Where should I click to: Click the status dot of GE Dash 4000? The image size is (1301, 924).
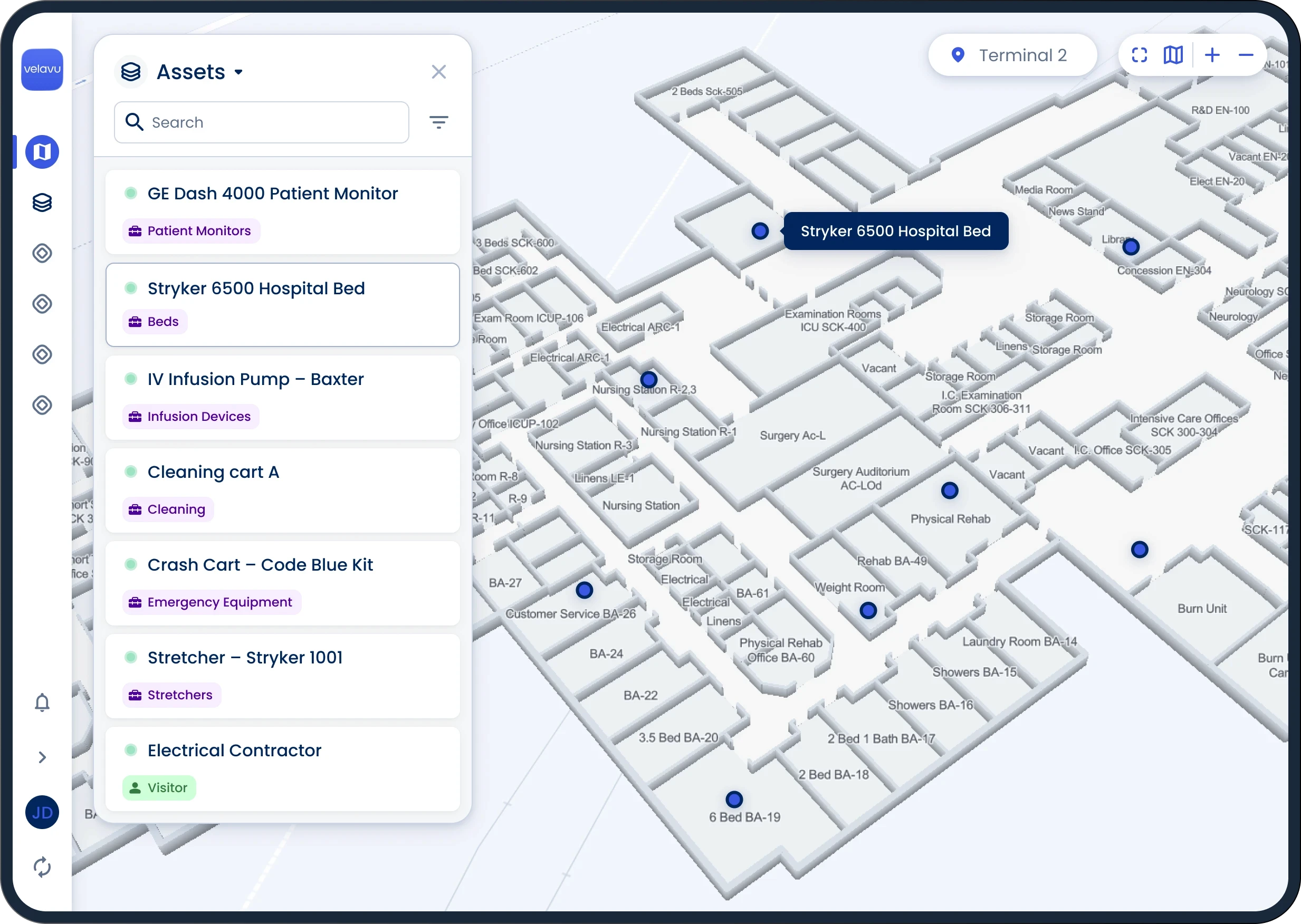click(131, 194)
